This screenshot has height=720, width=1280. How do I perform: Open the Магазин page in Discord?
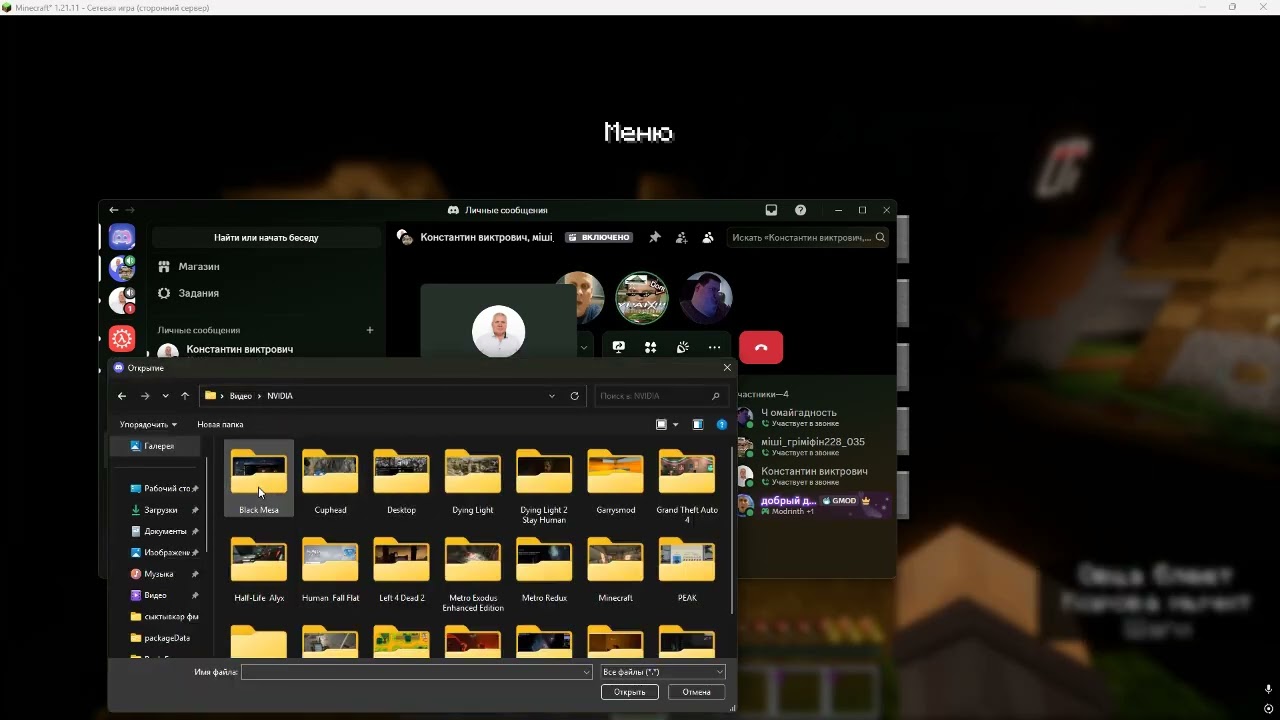coord(266,267)
